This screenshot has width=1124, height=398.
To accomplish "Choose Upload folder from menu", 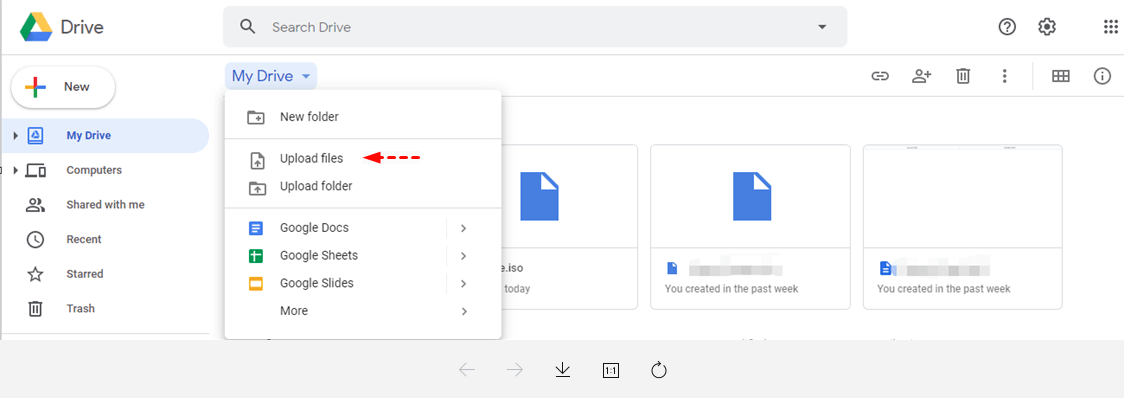I will click(x=363, y=186).
